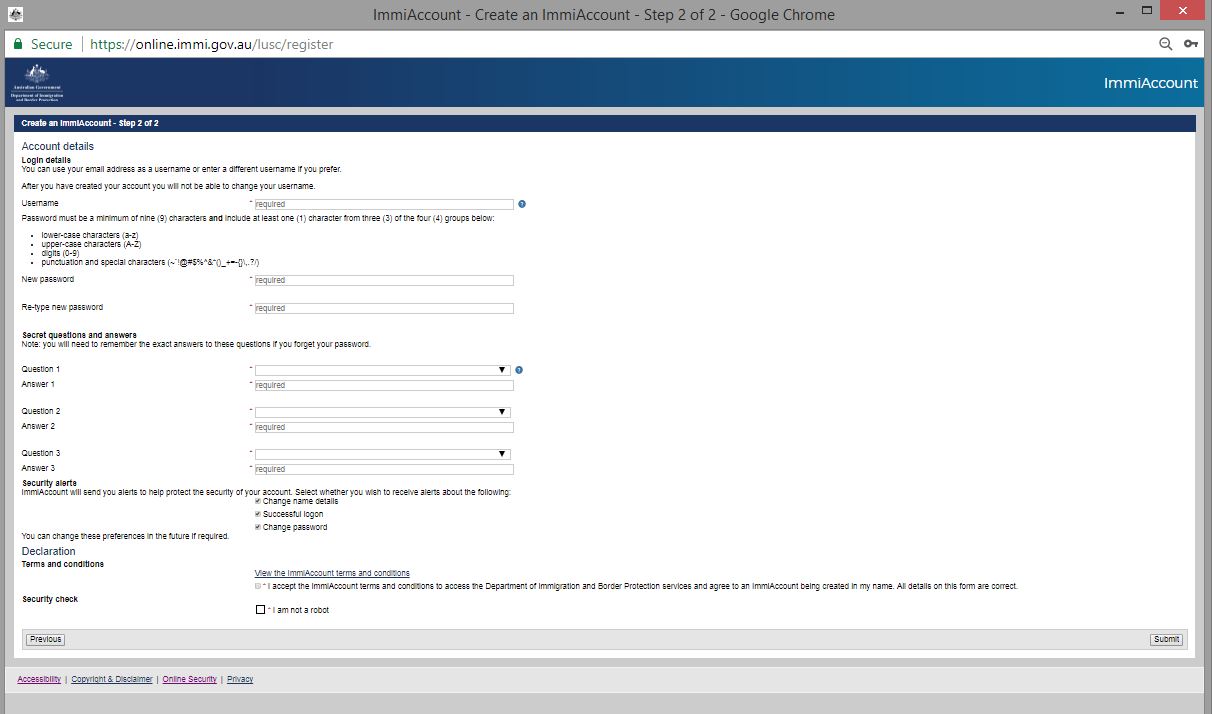
Task: Click the Australian Government crest logo
Action: coord(36,82)
